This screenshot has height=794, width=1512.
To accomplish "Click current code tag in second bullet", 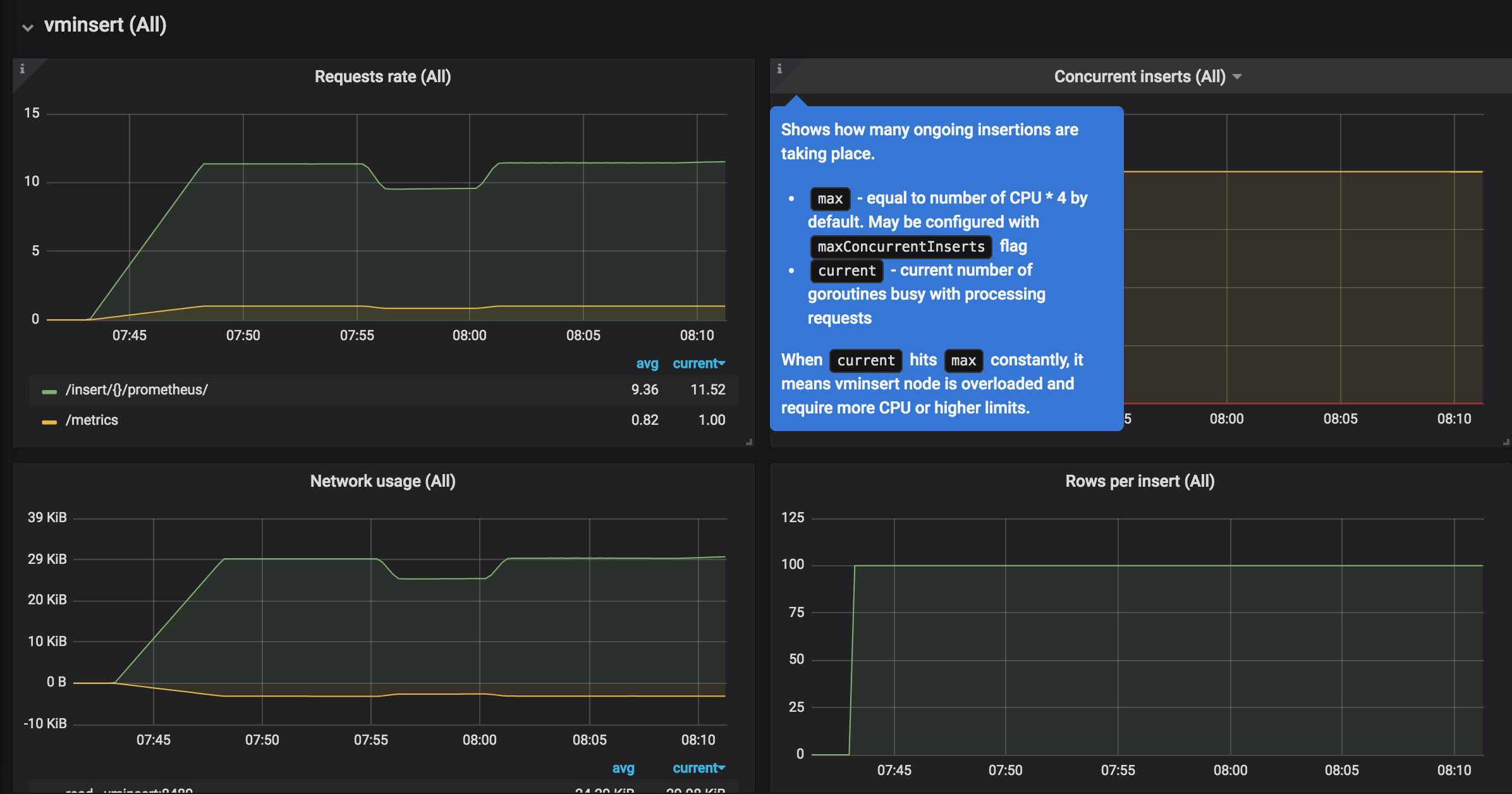I will [846, 271].
